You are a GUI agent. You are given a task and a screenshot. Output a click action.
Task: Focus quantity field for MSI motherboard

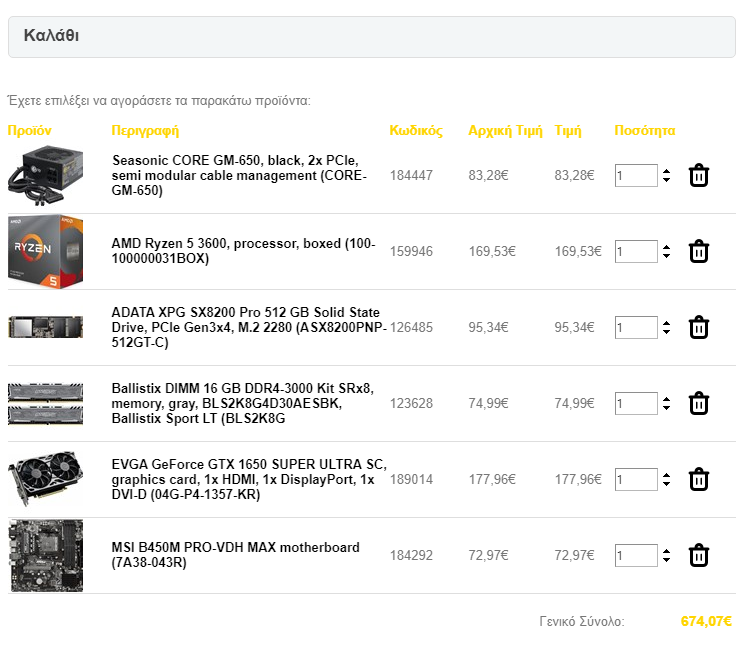pos(636,555)
